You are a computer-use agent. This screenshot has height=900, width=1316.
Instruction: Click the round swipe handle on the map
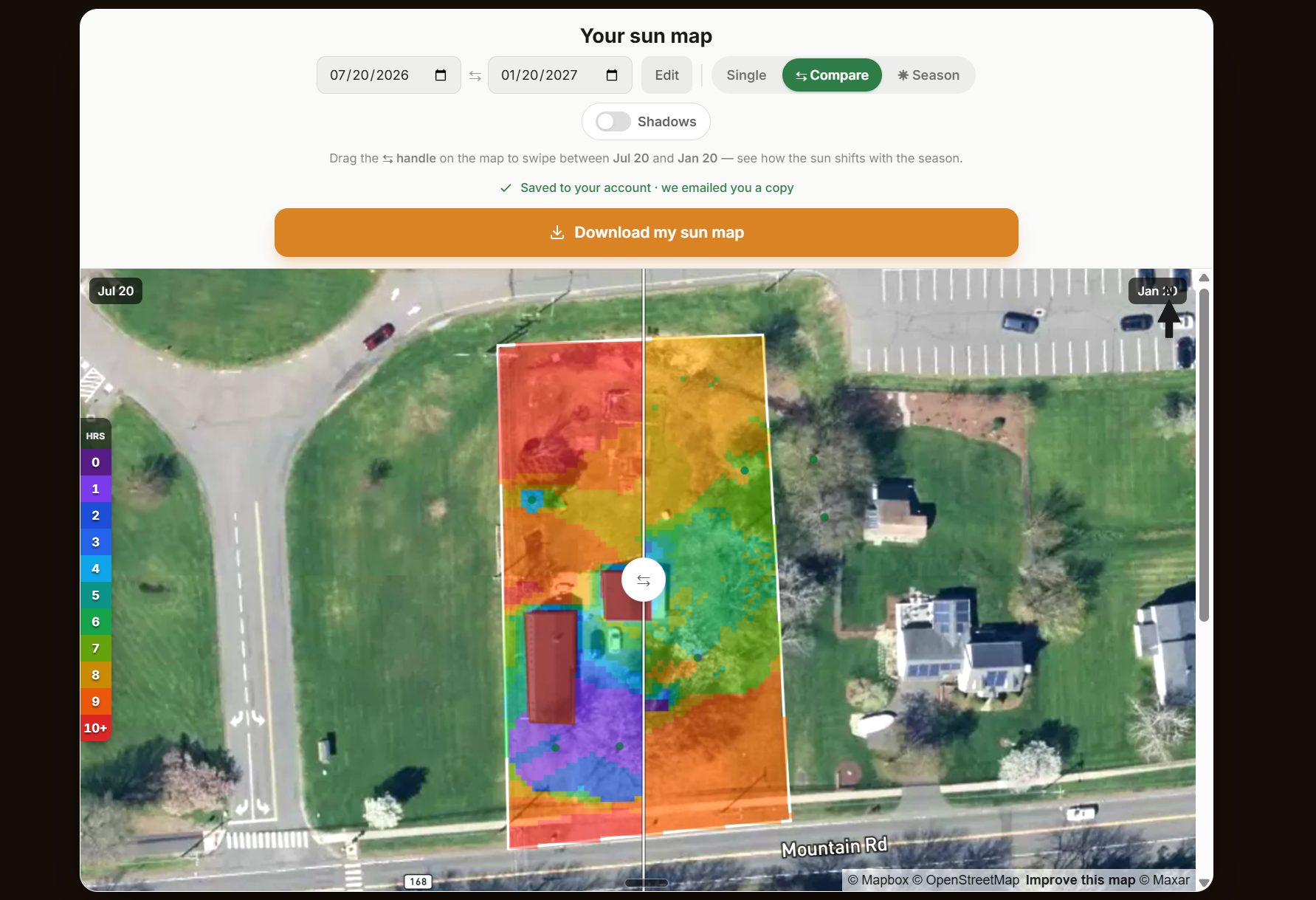point(644,580)
